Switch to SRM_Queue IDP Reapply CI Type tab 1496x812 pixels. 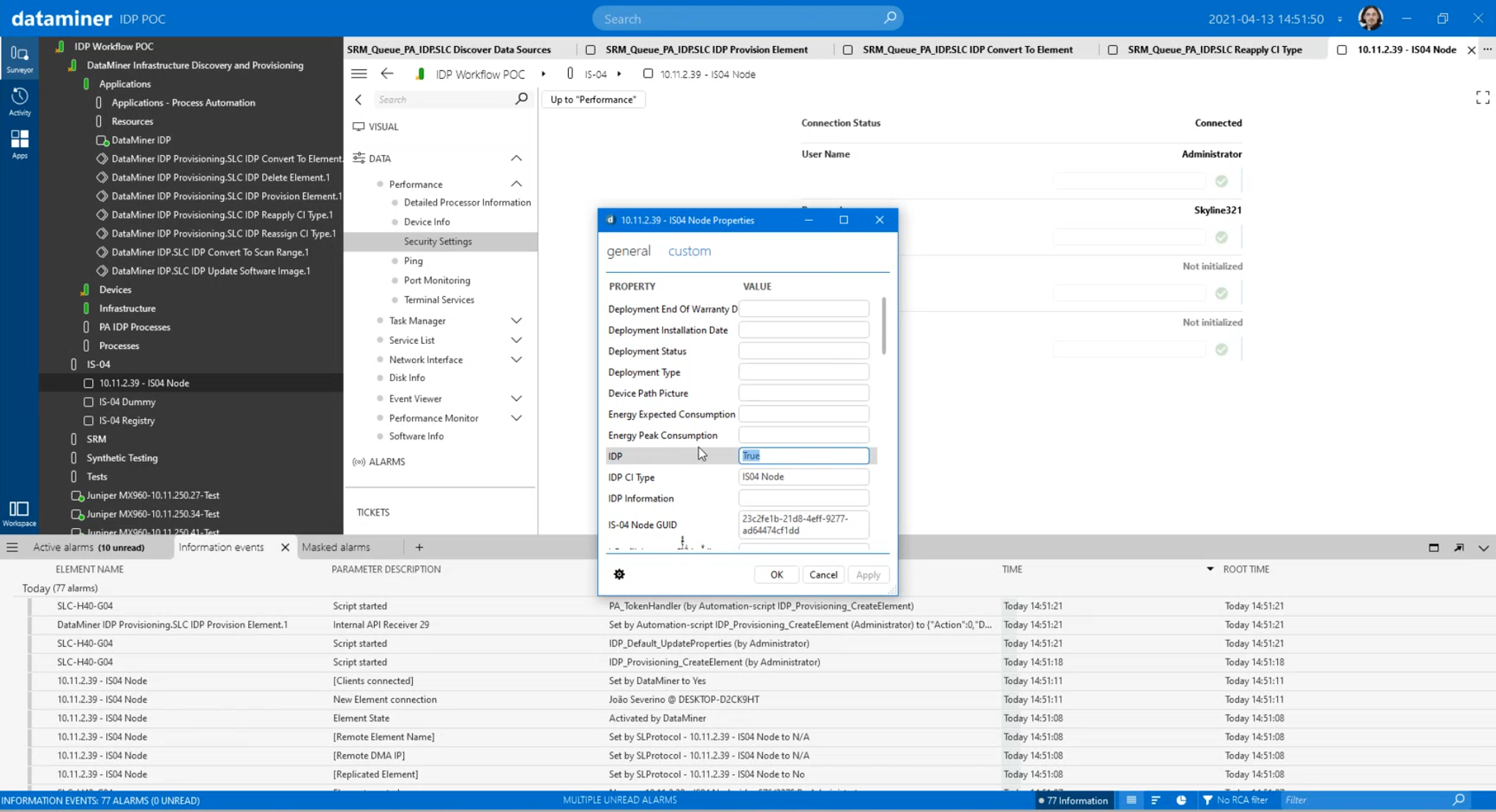click(x=1214, y=50)
